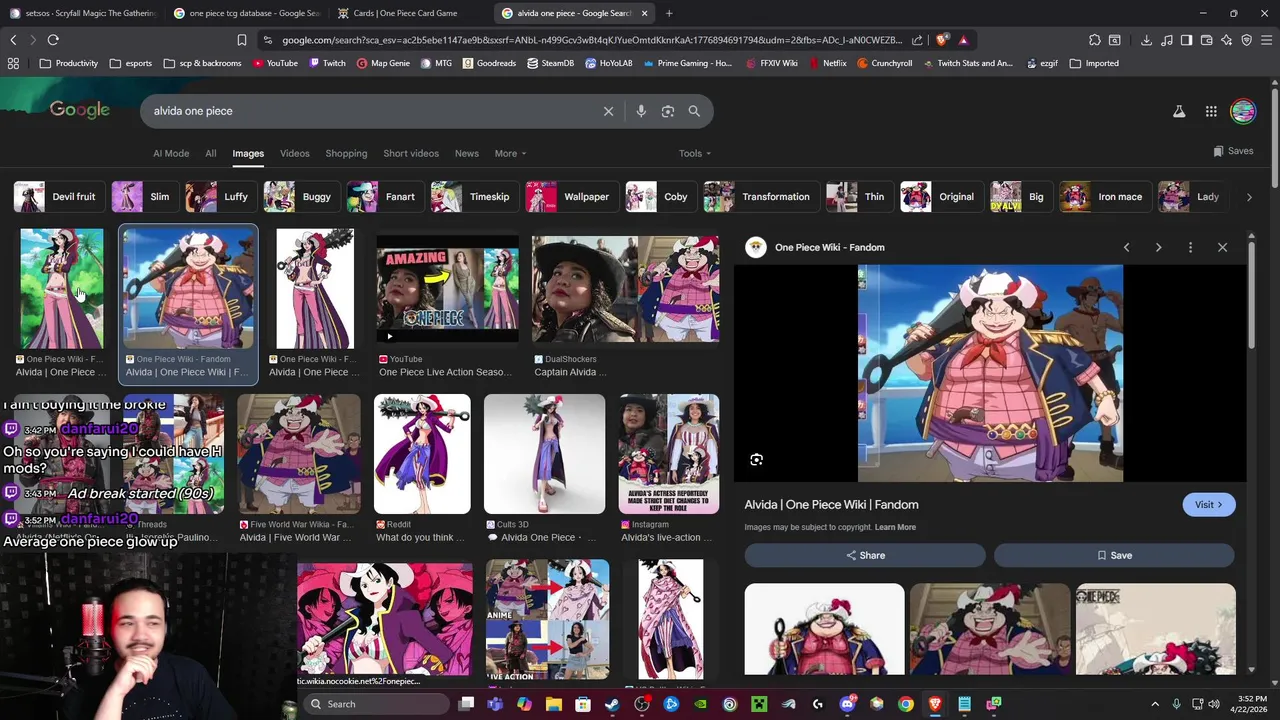The height and width of the screenshot is (720, 1280).
Task: Search inside image with lens icon
Action: [x=756, y=460]
